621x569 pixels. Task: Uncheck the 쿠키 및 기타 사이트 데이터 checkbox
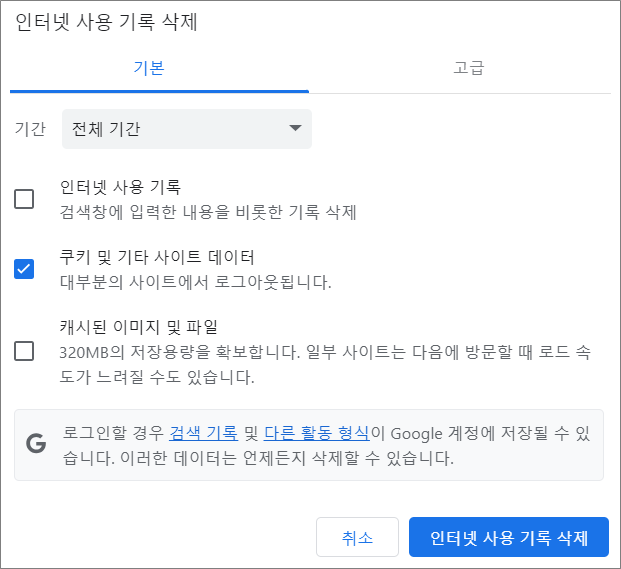pyautogui.click(x=24, y=269)
